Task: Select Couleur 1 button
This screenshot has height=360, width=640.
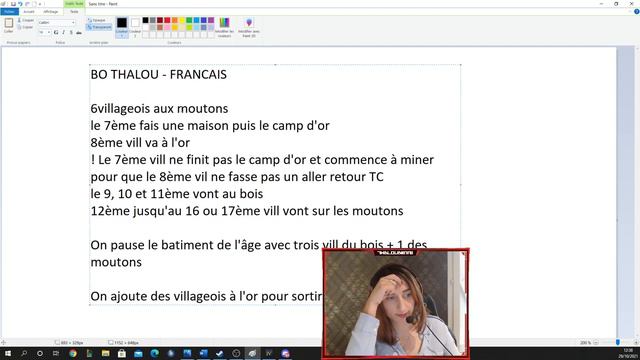Action: click(122, 27)
